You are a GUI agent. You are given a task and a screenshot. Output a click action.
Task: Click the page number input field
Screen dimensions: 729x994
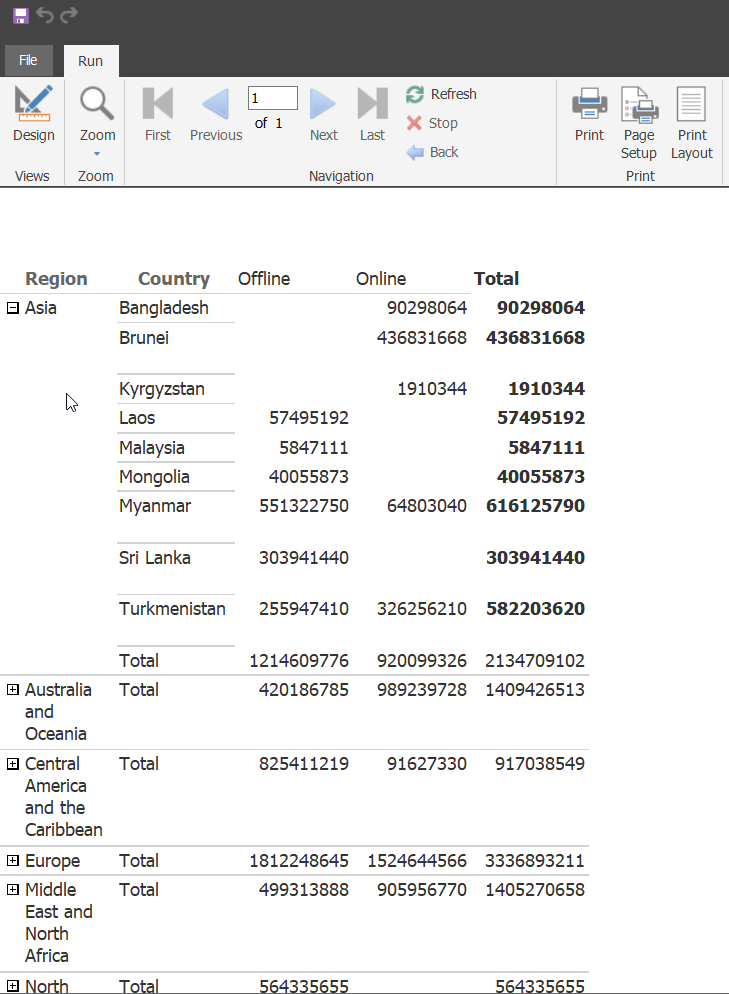click(x=273, y=98)
